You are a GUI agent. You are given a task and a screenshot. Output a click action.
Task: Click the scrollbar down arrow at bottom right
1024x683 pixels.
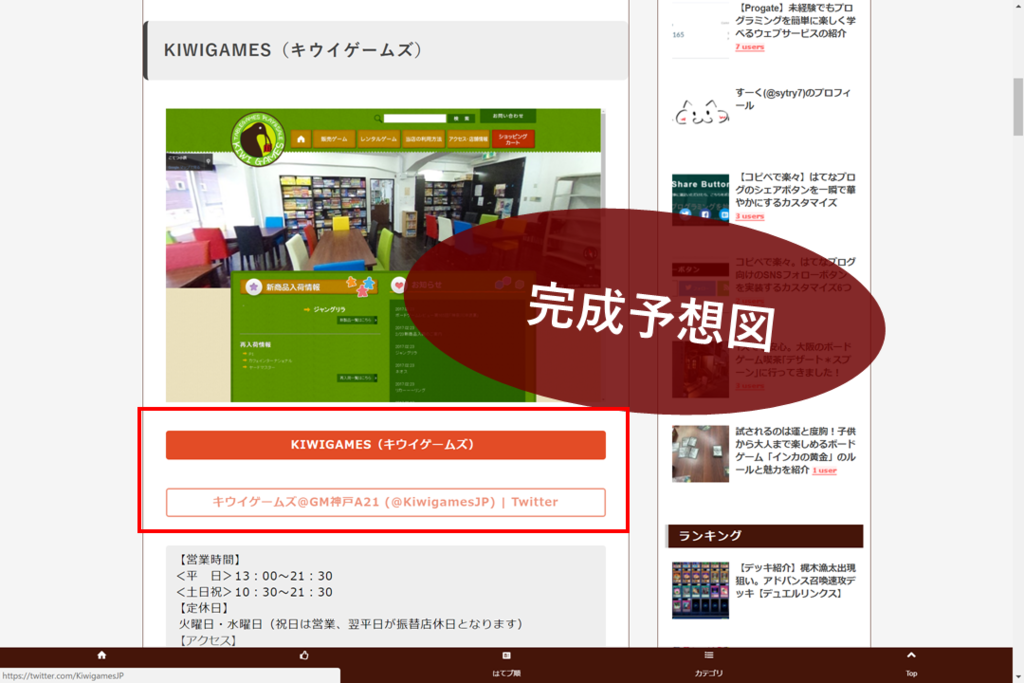tap(1017, 677)
